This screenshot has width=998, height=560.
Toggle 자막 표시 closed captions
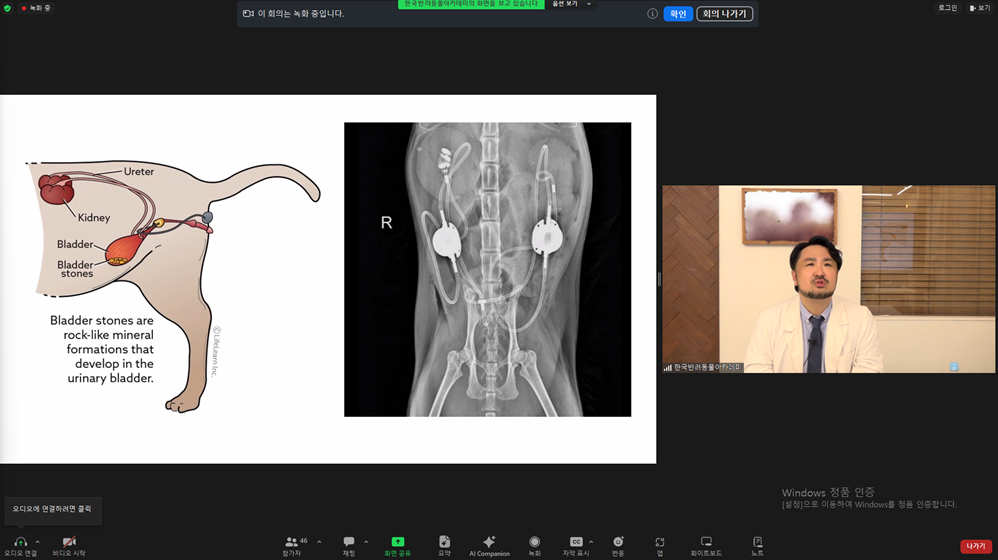coord(576,542)
